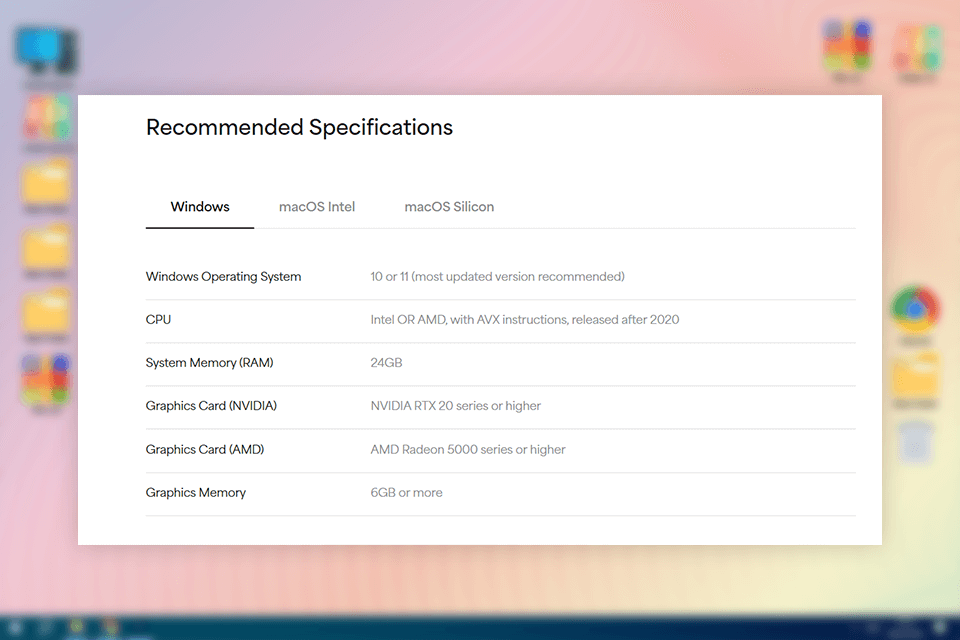Open the macOS Silicon tab

tap(449, 207)
